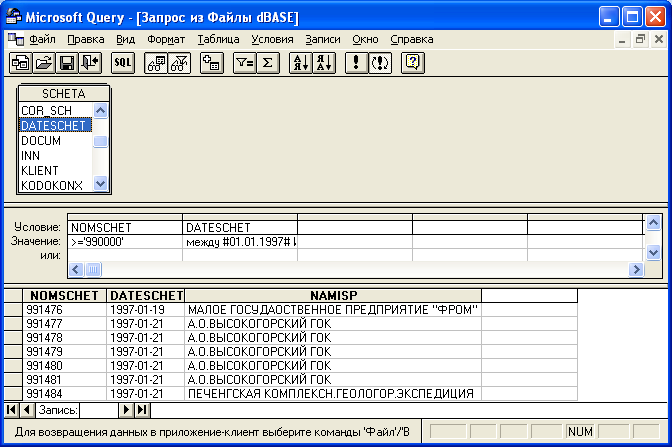Click the Microsoft Query title bar icon

14,17
